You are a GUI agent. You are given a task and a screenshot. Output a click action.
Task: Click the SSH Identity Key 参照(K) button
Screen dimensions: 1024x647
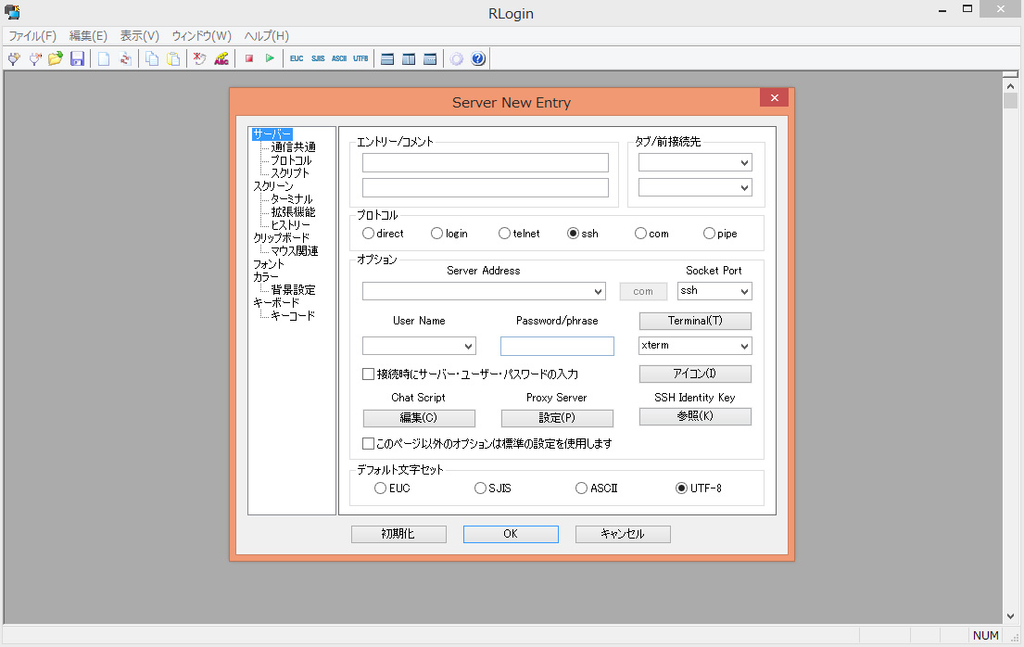tap(695, 416)
